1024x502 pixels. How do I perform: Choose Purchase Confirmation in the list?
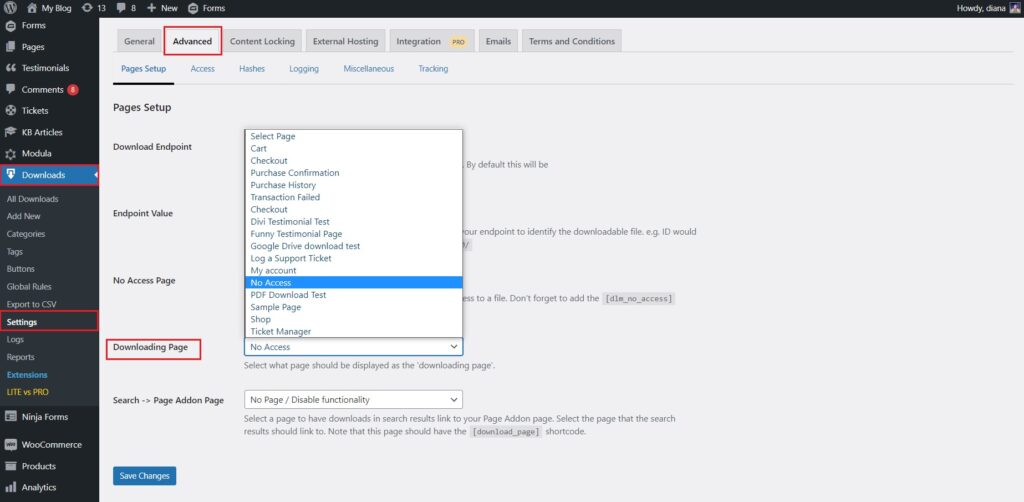[353, 173]
